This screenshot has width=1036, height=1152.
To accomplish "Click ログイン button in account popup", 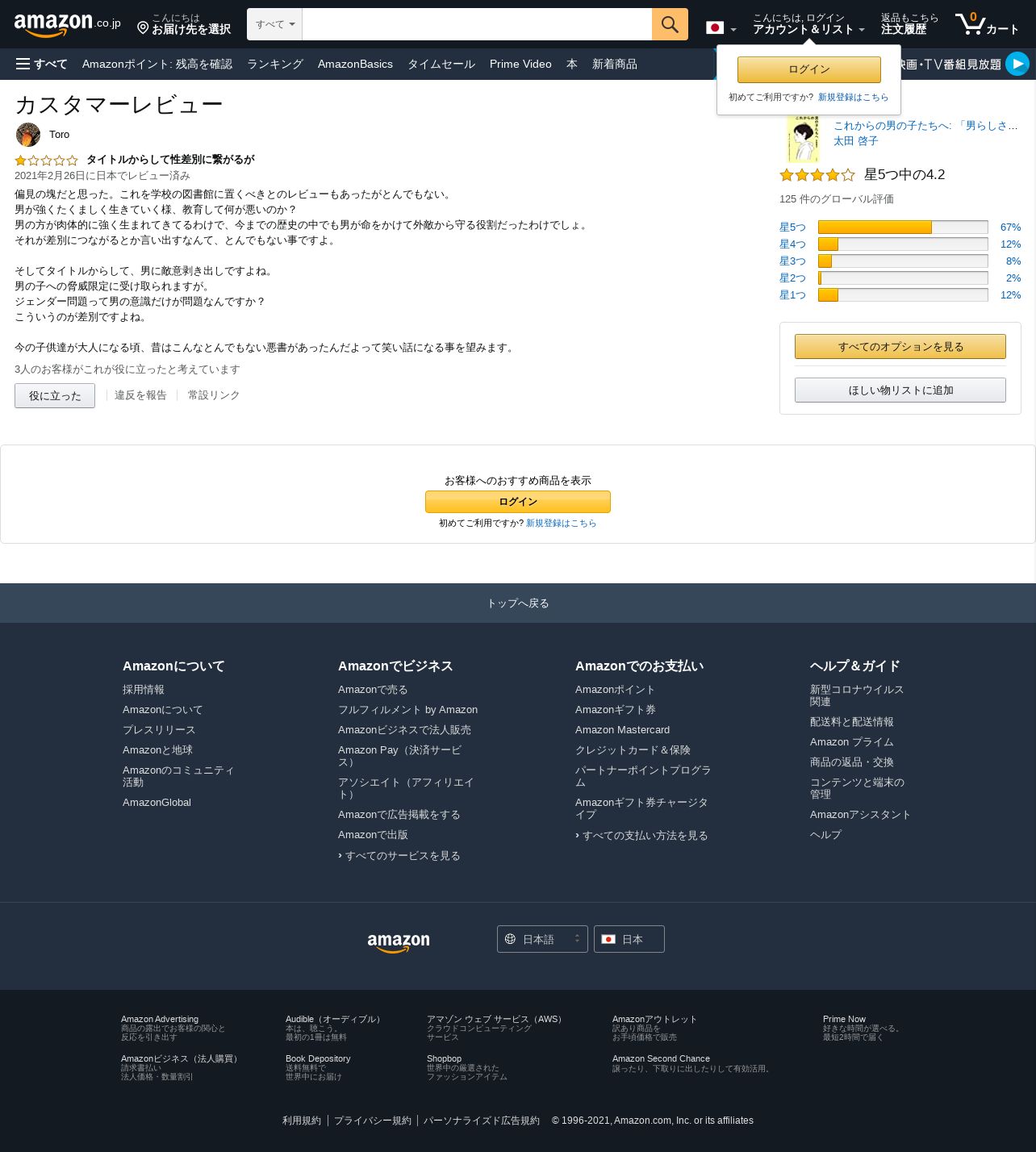I will [x=809, y=69].
